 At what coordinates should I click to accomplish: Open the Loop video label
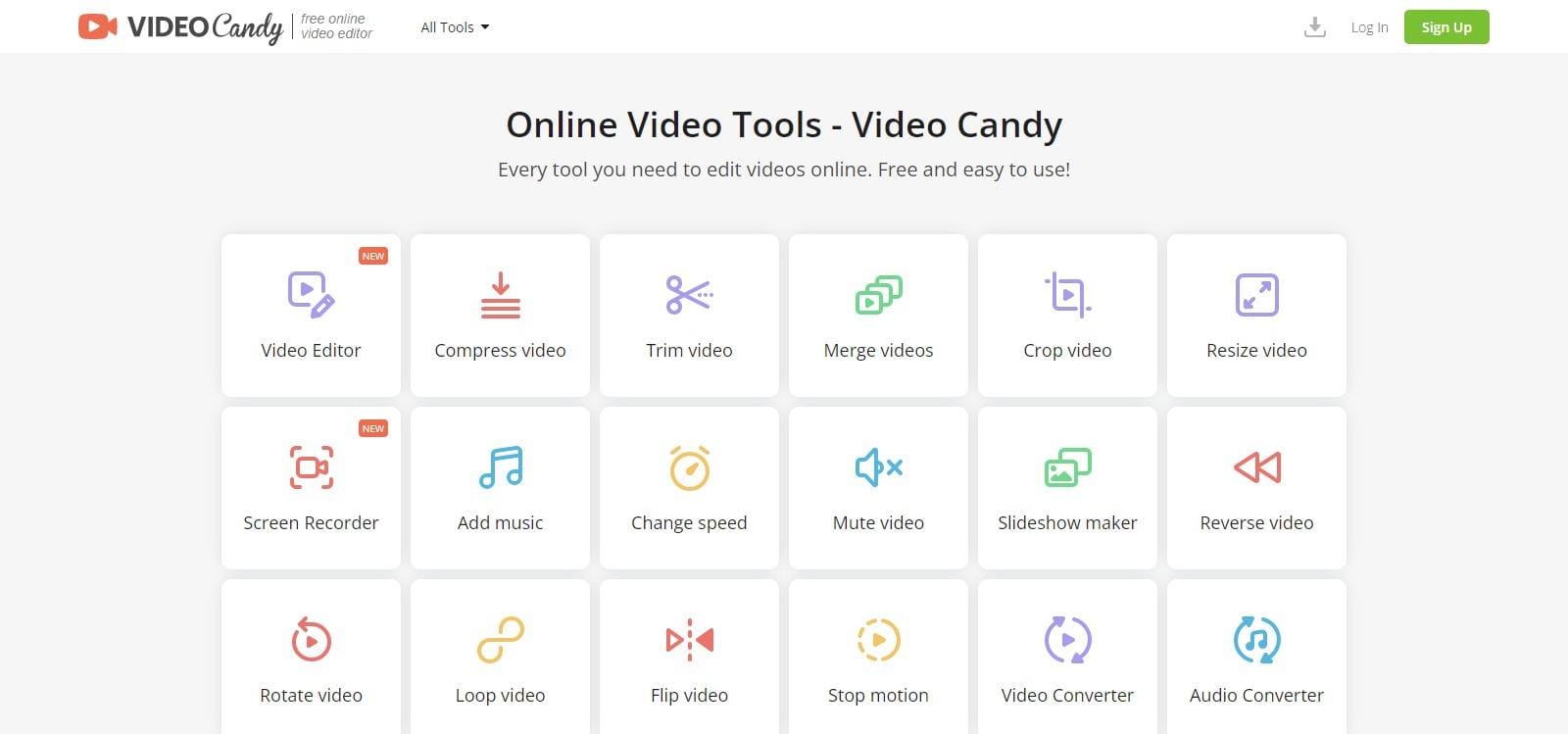[500, 696]
